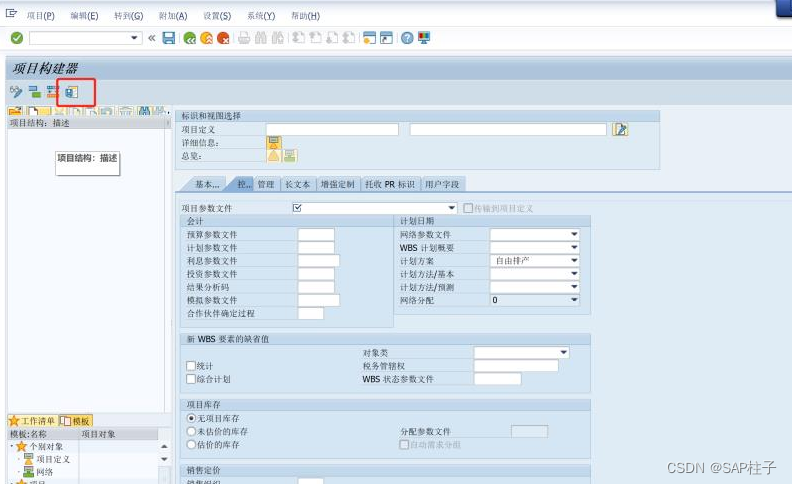The height and width of the screenshot is (484, 792).
Task: Toggle the 传输到项目定义 checkbox
Action: 468,208
